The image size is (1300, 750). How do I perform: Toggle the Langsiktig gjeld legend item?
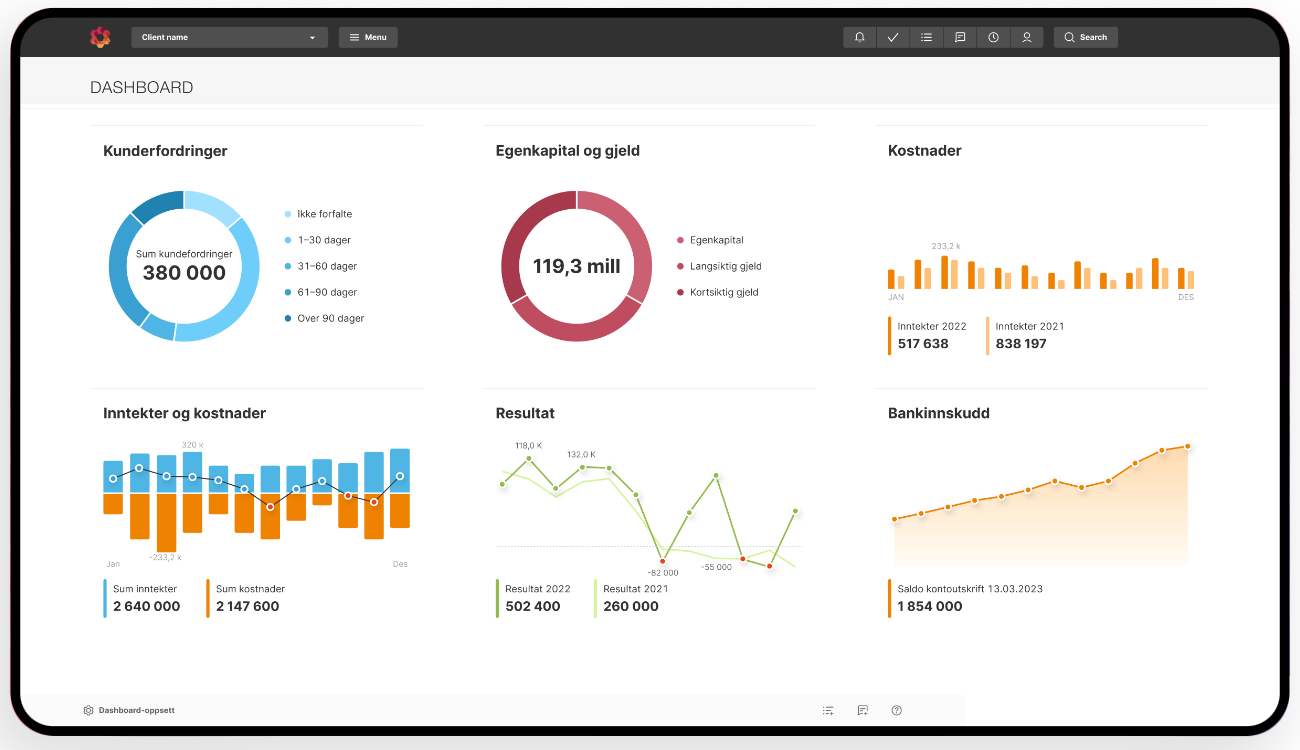tap(725, 266)
